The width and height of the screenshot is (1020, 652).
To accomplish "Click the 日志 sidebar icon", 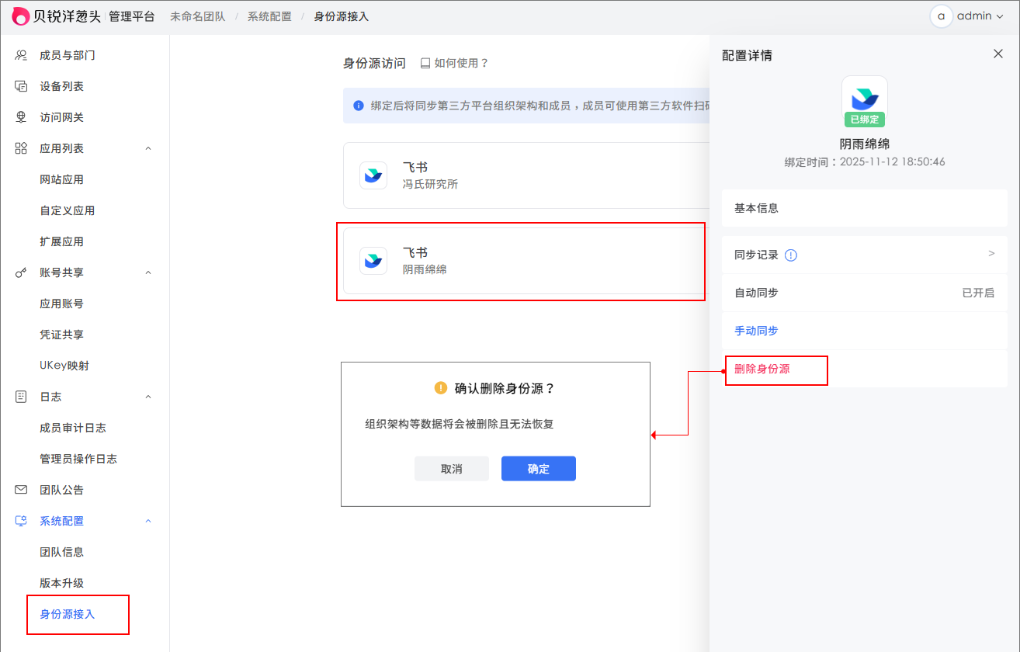I will (21, 396).
